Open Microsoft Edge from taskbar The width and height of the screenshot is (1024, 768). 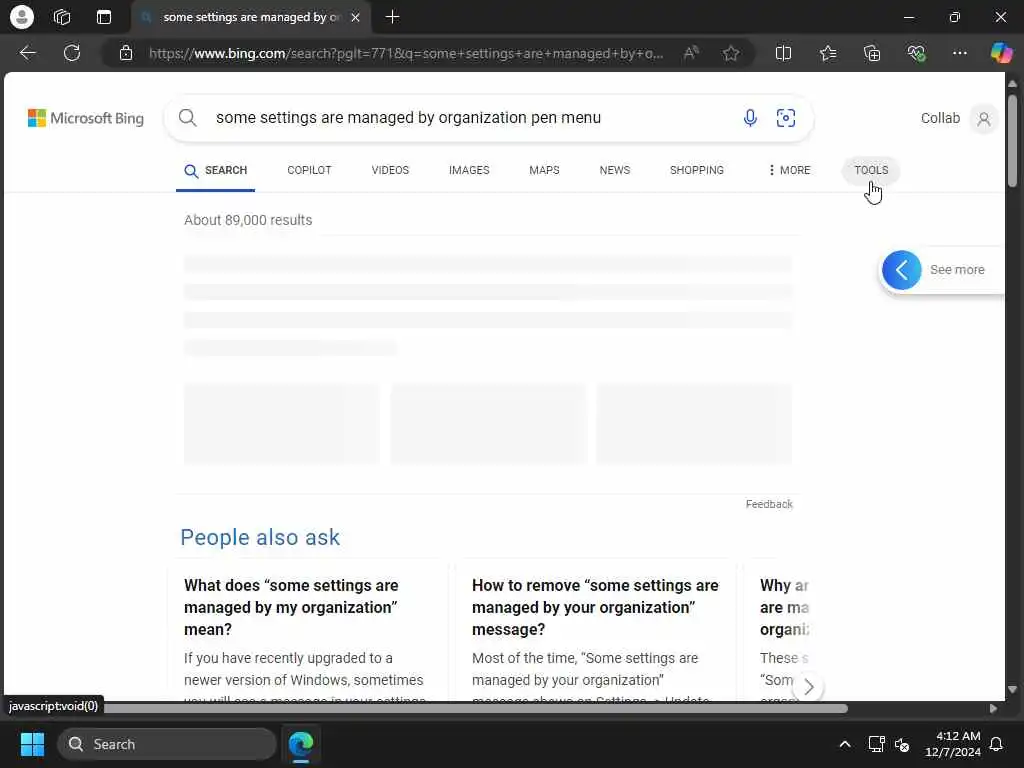[300, 744]
